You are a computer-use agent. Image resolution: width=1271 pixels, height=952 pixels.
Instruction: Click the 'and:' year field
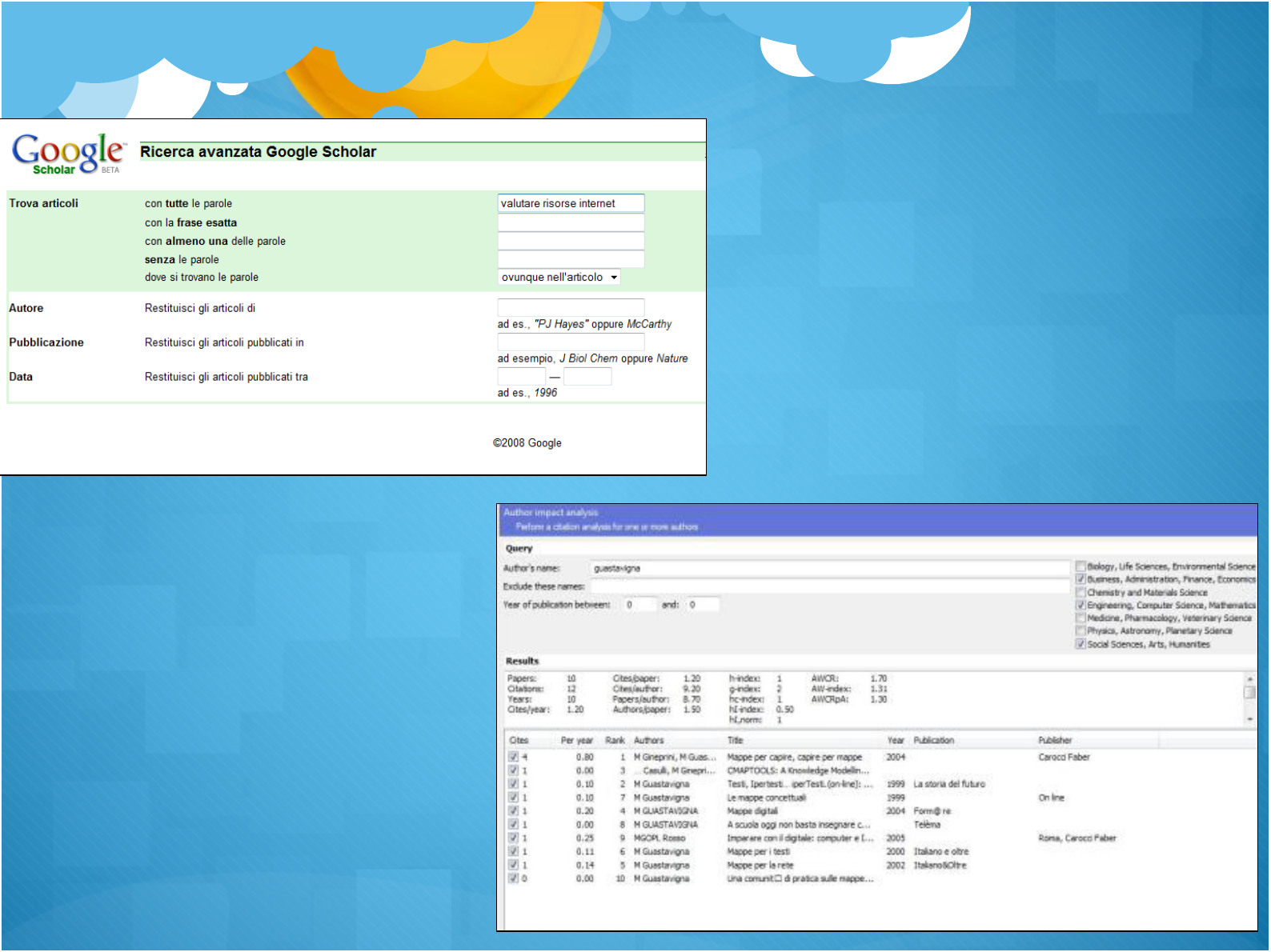tap(703, 605)
